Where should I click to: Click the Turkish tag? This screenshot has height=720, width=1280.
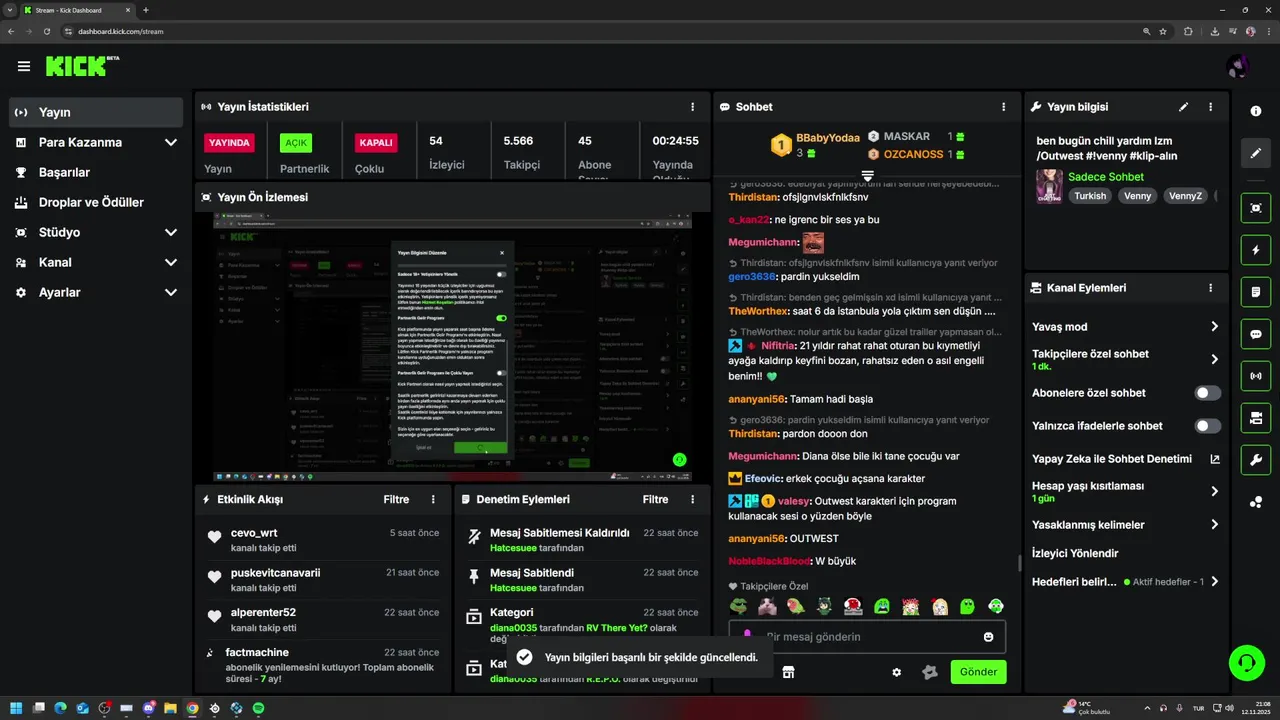1090,196
